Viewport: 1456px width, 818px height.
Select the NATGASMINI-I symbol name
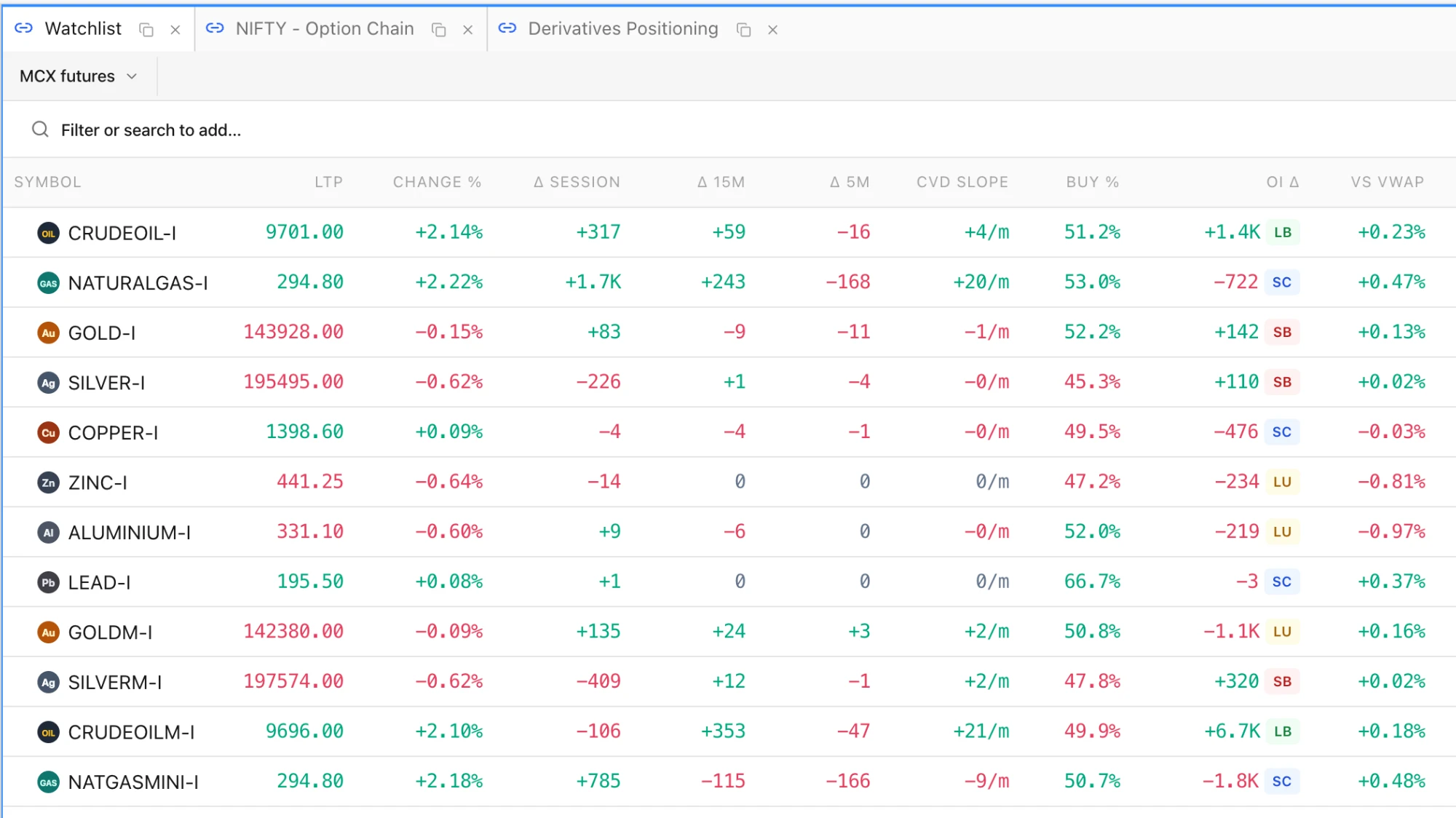coord(133,782)
